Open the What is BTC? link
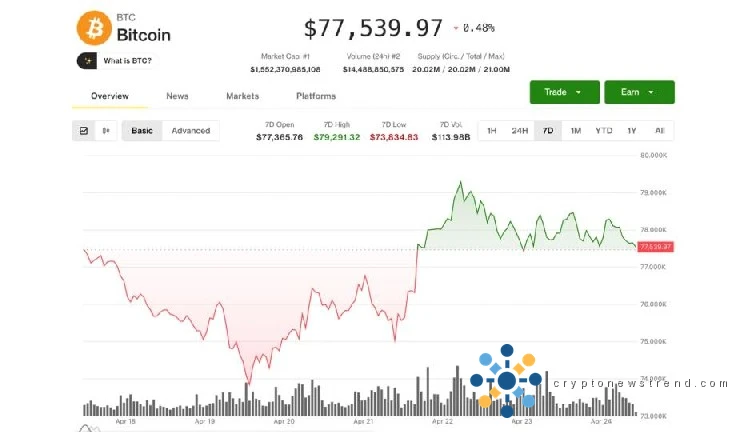The height and width of the screenshot is (432, 745). point(128,61)
